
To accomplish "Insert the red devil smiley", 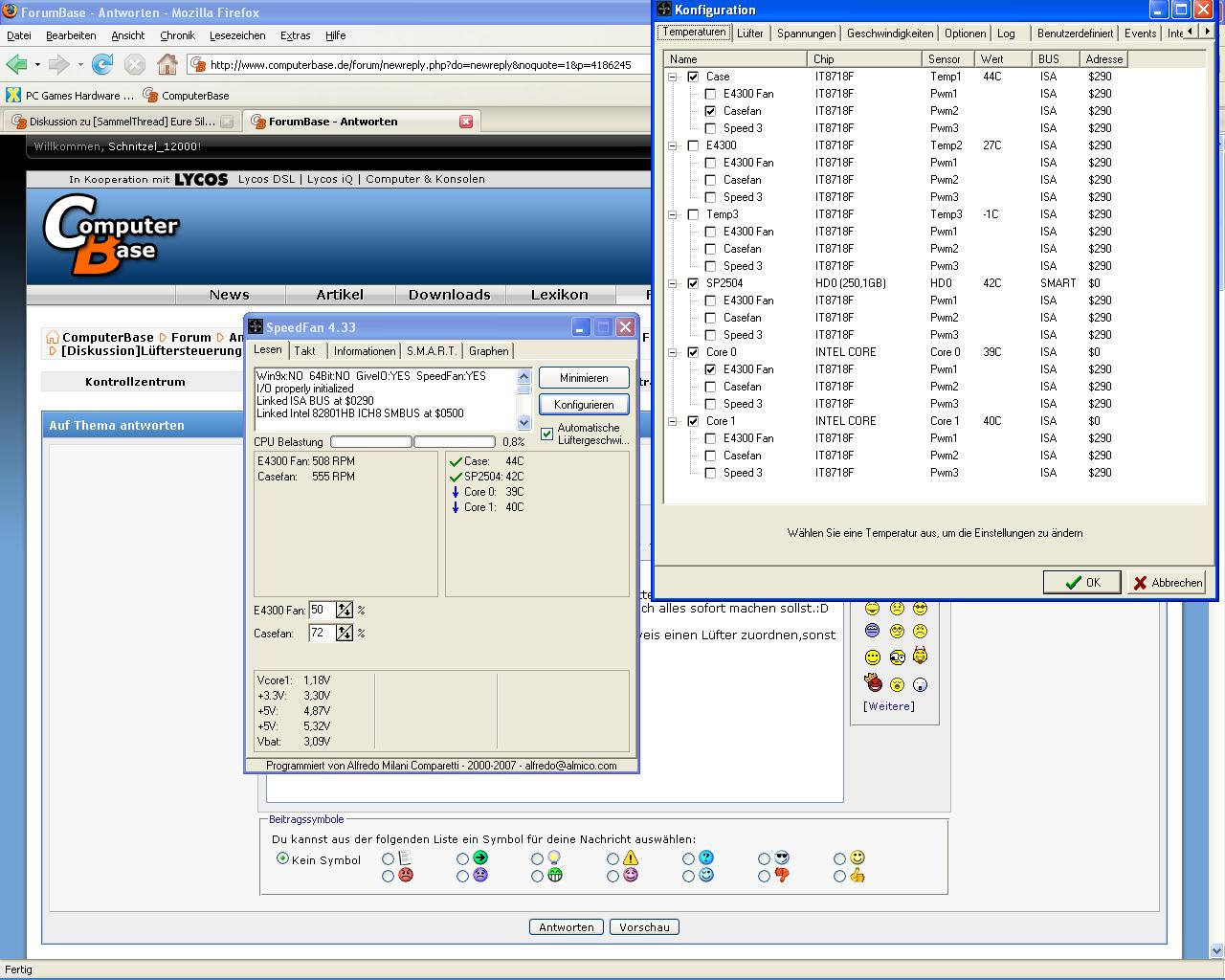I will coord(873,682).
